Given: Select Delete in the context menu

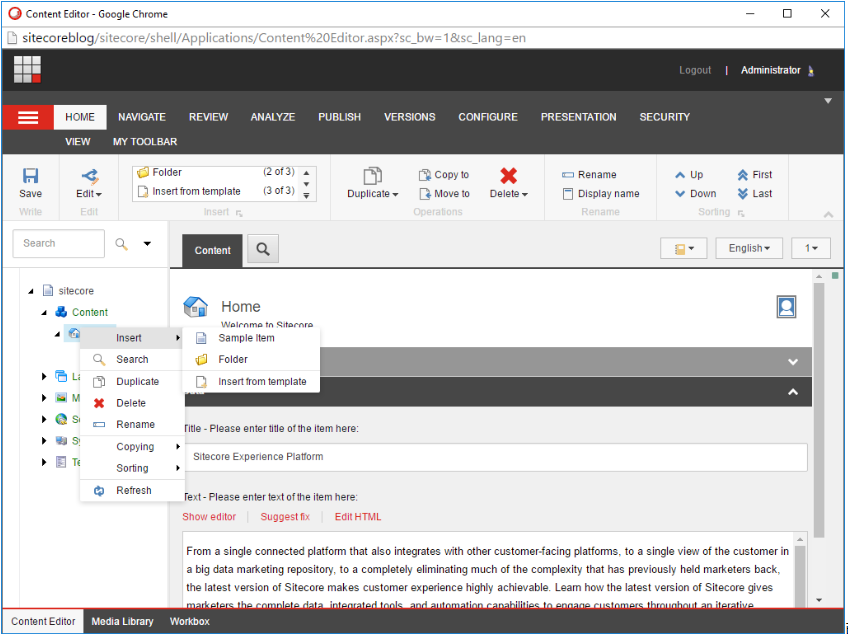Looking at the screenshot, I should click(132, 403).
